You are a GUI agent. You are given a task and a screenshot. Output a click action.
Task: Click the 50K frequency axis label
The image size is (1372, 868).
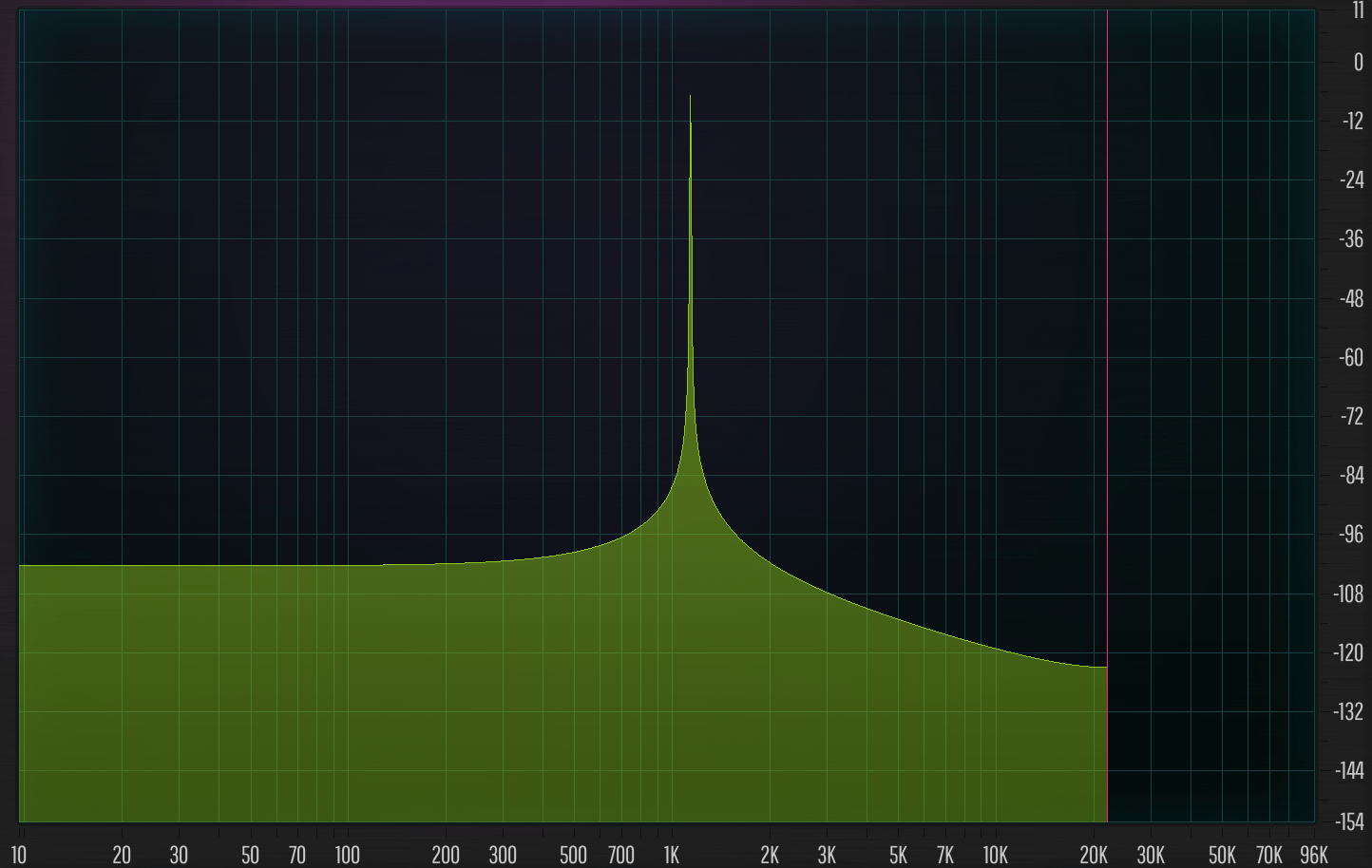pos(1222,855)
